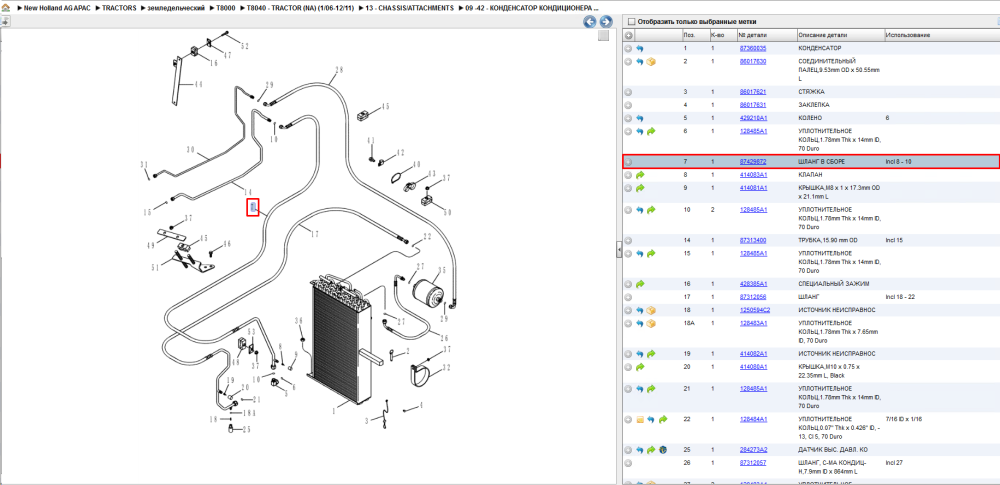Open part number link 87312657
The height and width of the screenshot is (485, 1000).
[x=753, y=463]
